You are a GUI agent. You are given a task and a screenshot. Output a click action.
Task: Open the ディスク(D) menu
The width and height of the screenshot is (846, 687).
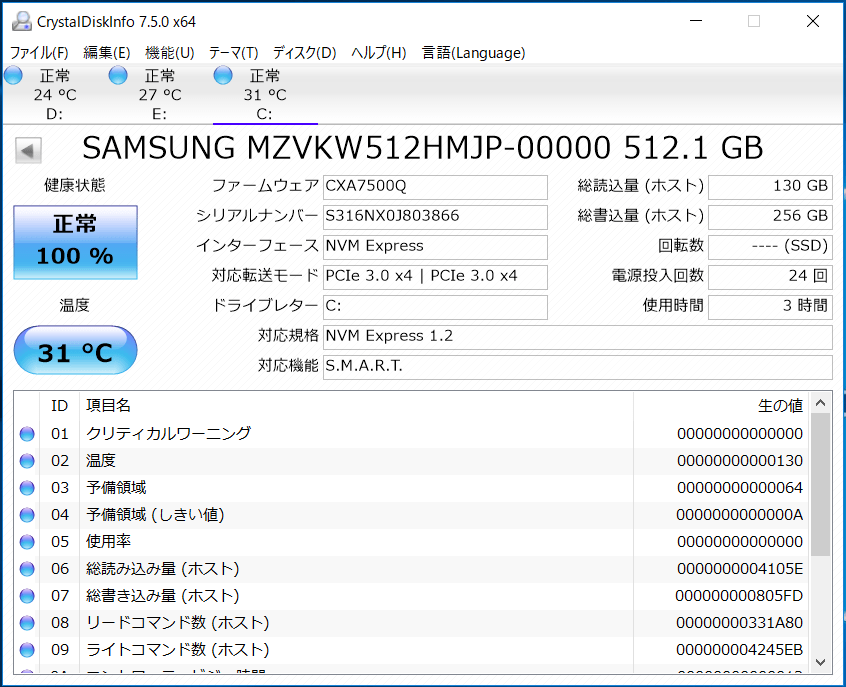coord(304,53)
